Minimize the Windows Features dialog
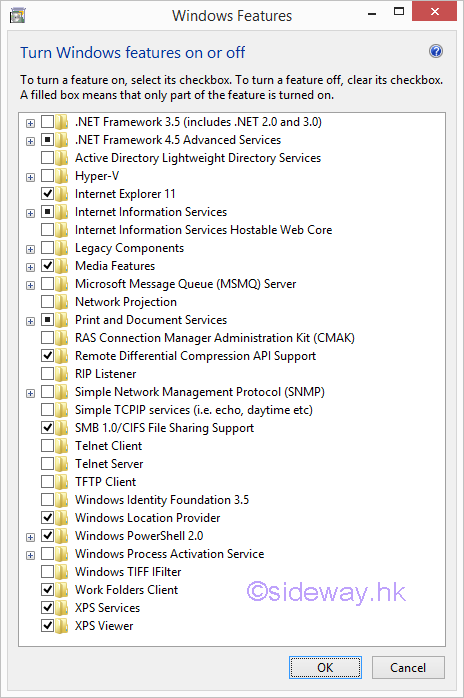The height and width of the screenshot is (698, 464). point(372,13)
